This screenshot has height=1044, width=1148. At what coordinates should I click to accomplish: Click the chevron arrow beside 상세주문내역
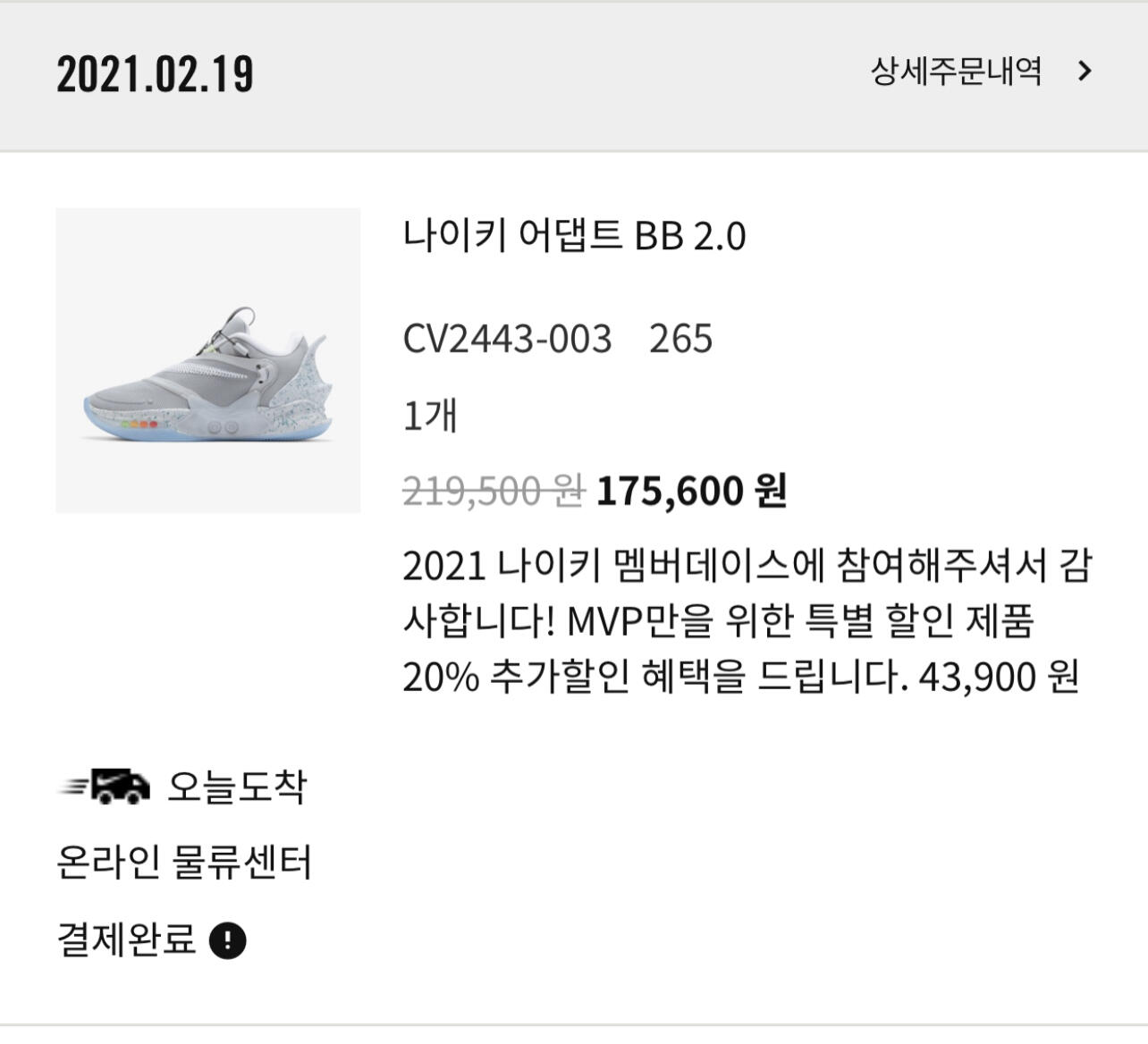pyautogui.click(x=1085, y=71)
